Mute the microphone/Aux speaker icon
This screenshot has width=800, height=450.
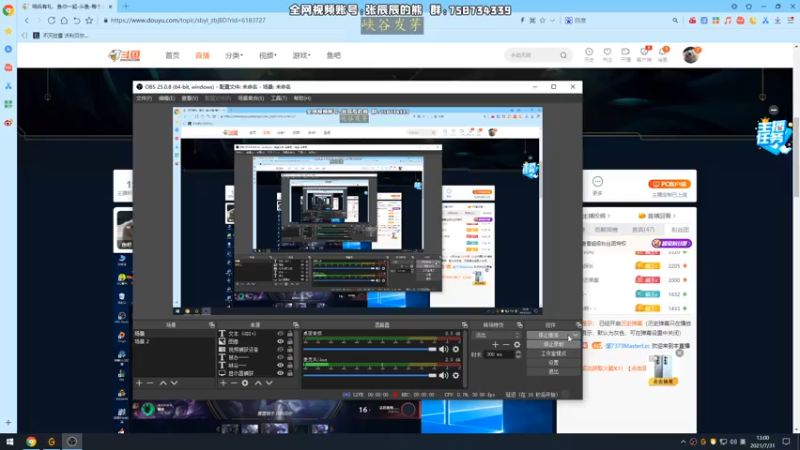click(x=443, y=375)
